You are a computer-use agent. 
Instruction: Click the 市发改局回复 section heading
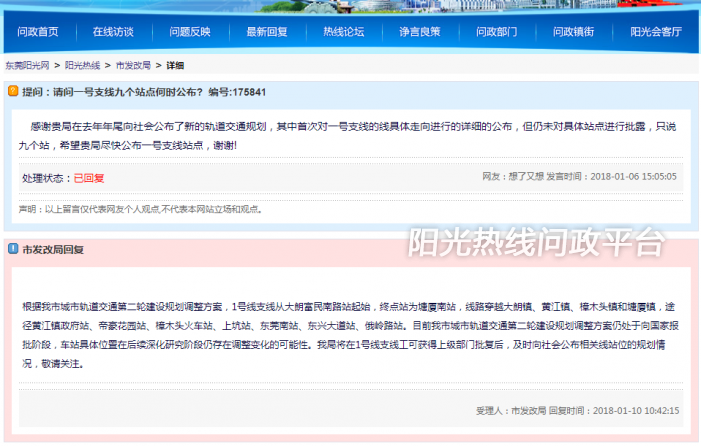pos(53,249)
